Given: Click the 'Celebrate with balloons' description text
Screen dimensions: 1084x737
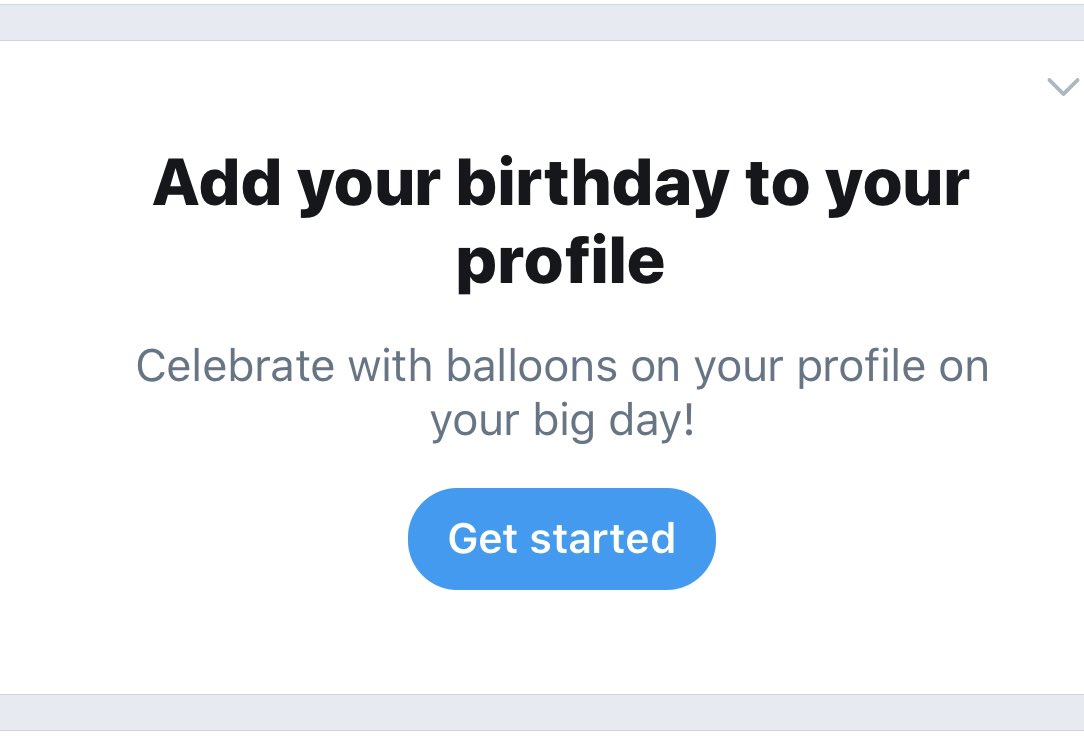Looking at the screenshot, I should click(562, 393).
